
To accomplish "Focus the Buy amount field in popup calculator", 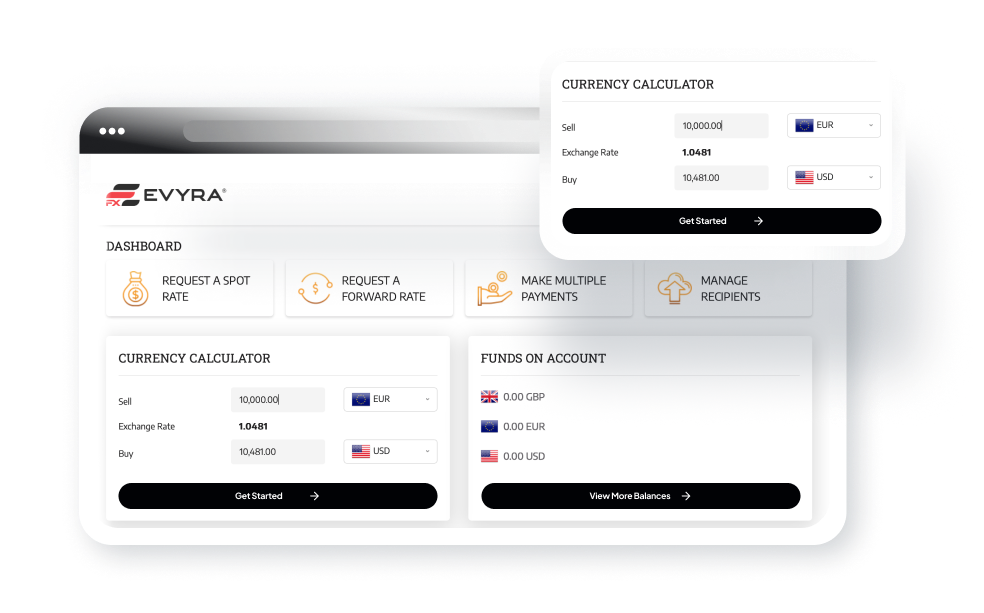I will click(x=720, y=178).
